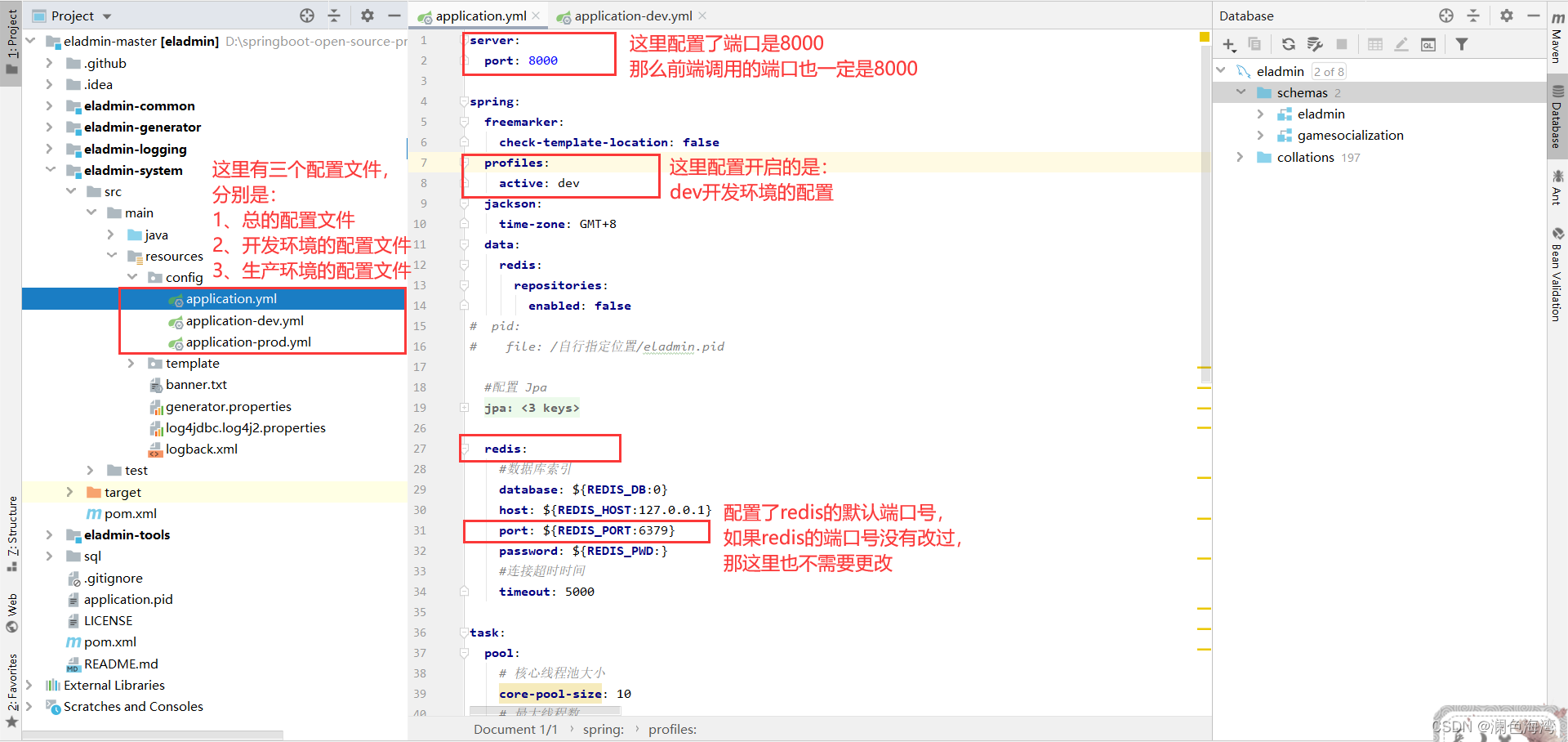Collapse all in Project panel header

pyautogui.click(x=334, y=16)
